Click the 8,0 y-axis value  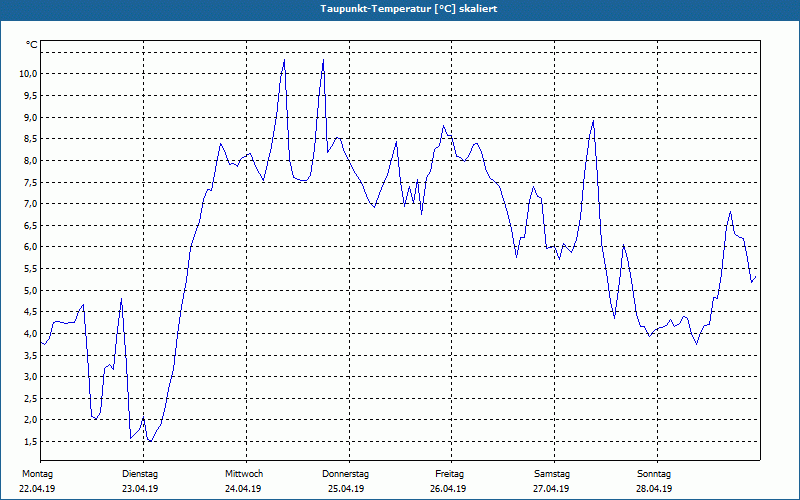[x=30, y=161]
